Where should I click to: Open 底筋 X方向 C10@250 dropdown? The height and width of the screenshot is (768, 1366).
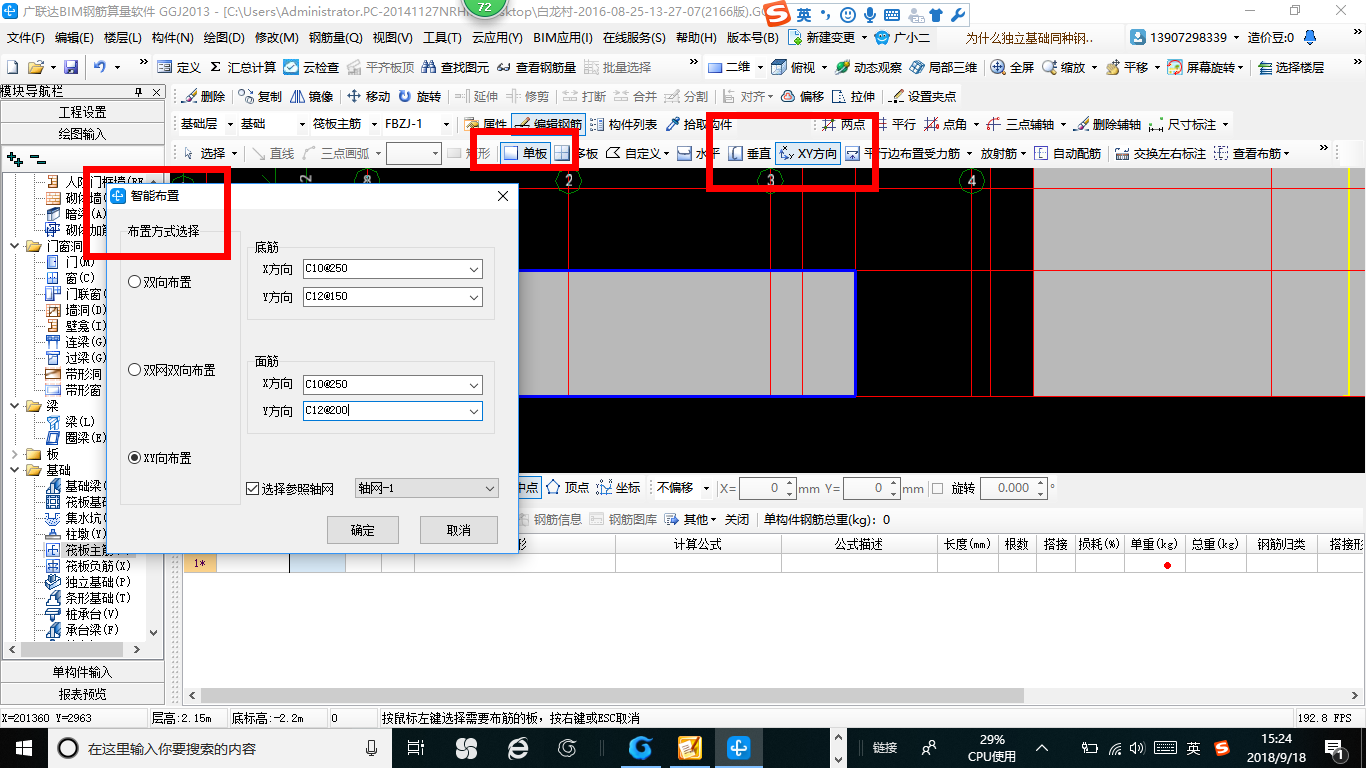pos(473,269)
